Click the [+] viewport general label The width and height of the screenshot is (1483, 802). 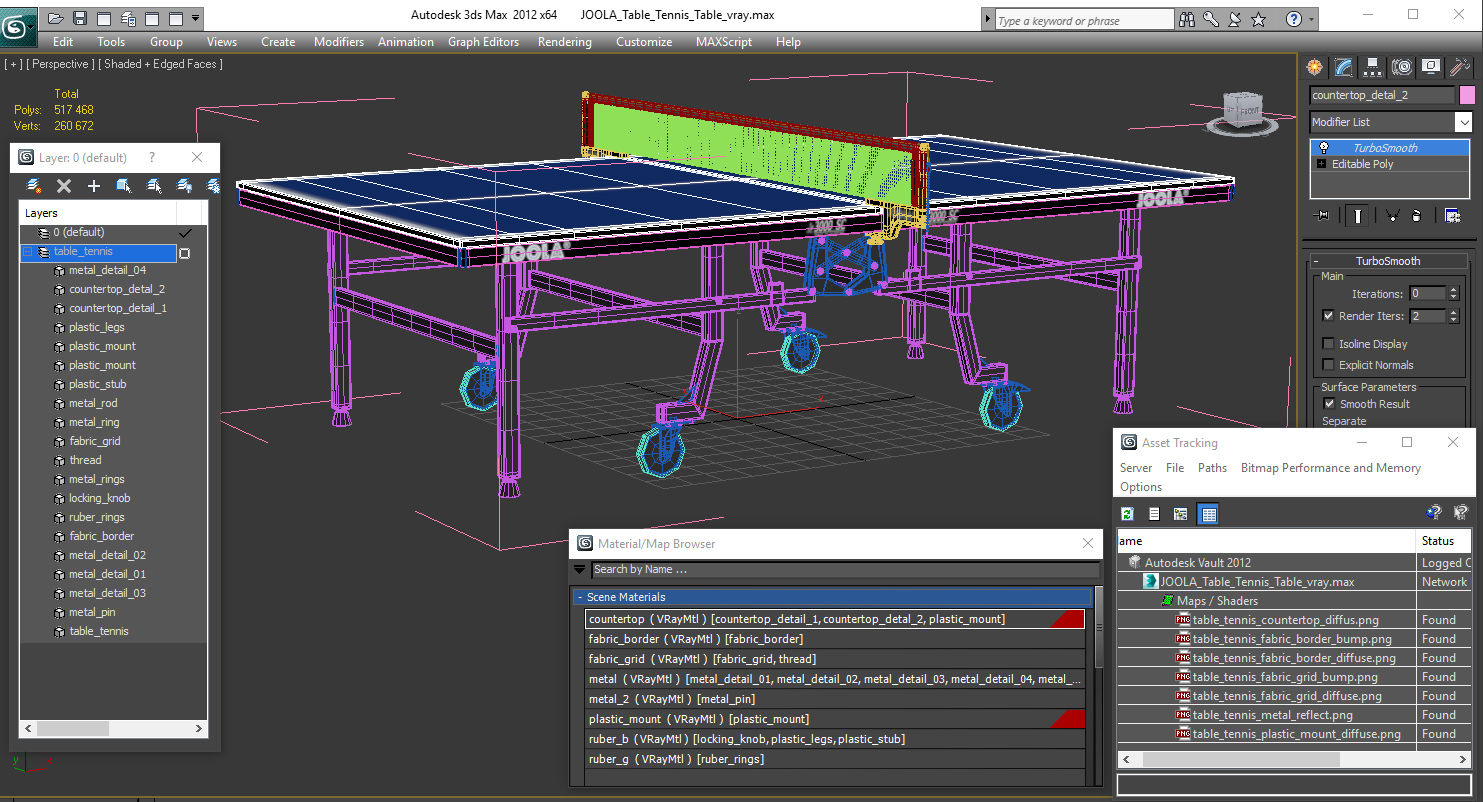tap(13, 64)
